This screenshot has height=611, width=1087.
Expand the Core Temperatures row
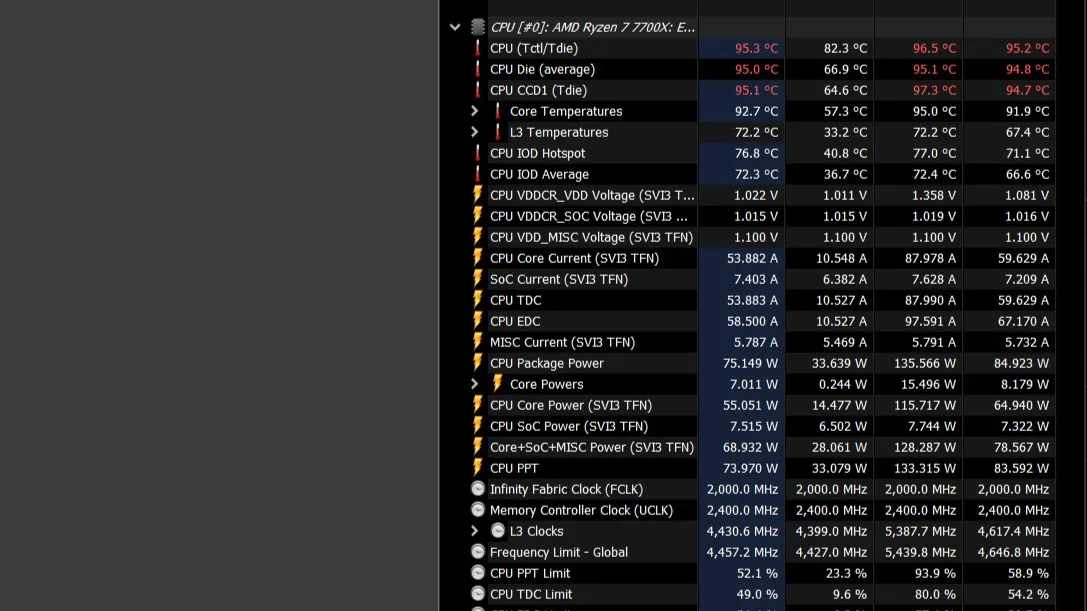pos(475,111)
